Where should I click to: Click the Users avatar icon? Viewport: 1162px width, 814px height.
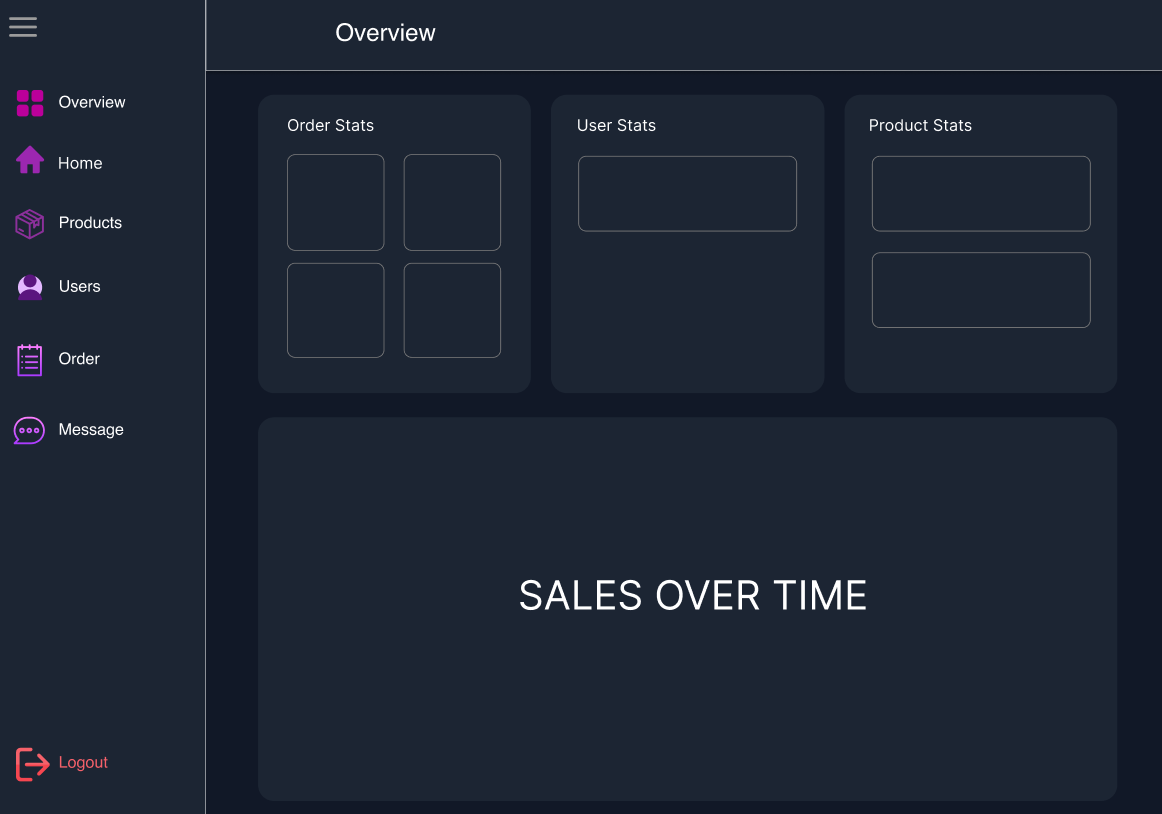[30, 287]
